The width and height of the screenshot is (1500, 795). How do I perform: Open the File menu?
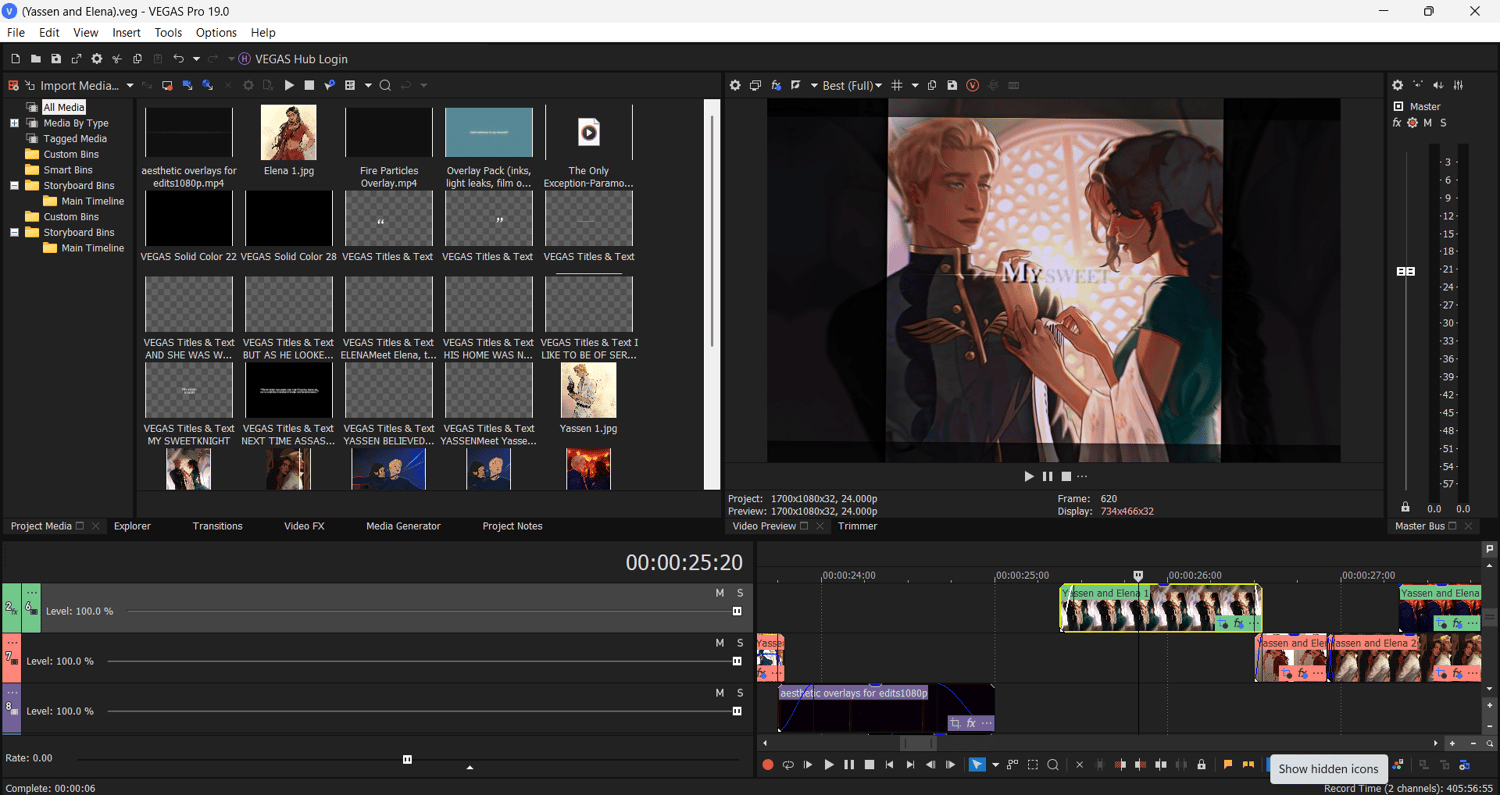16,33
